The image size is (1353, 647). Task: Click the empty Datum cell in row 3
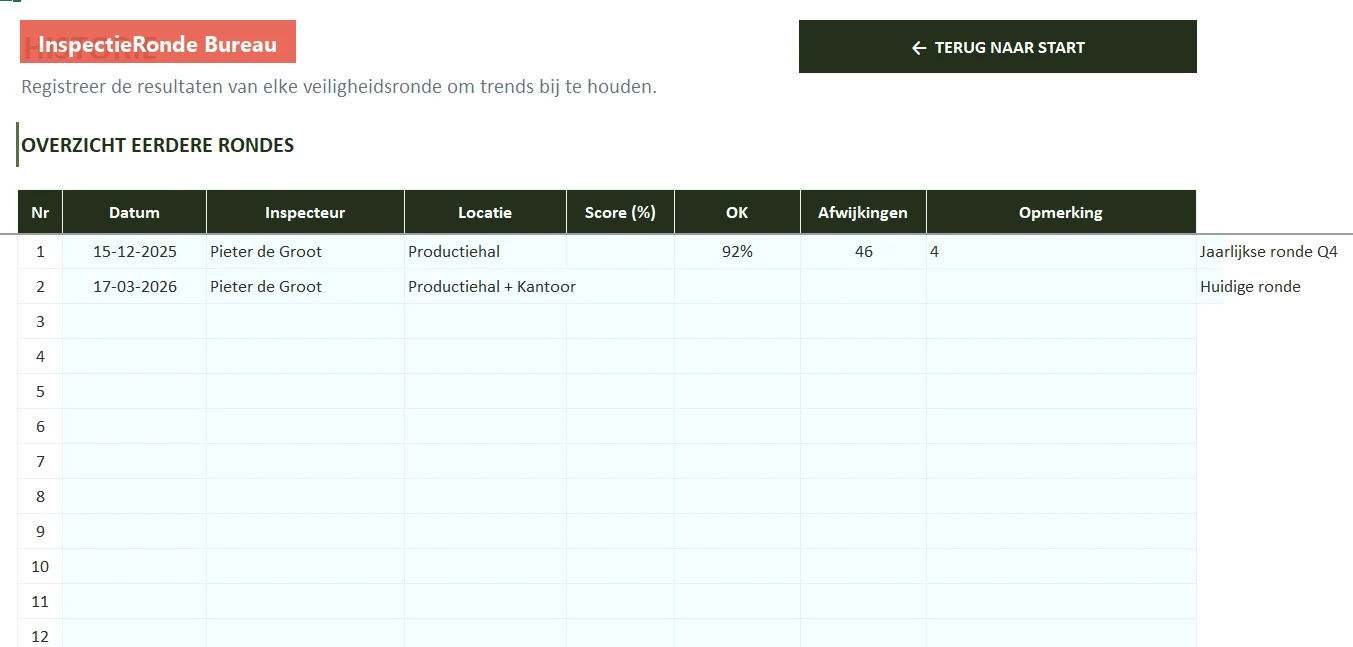(134, 322)
